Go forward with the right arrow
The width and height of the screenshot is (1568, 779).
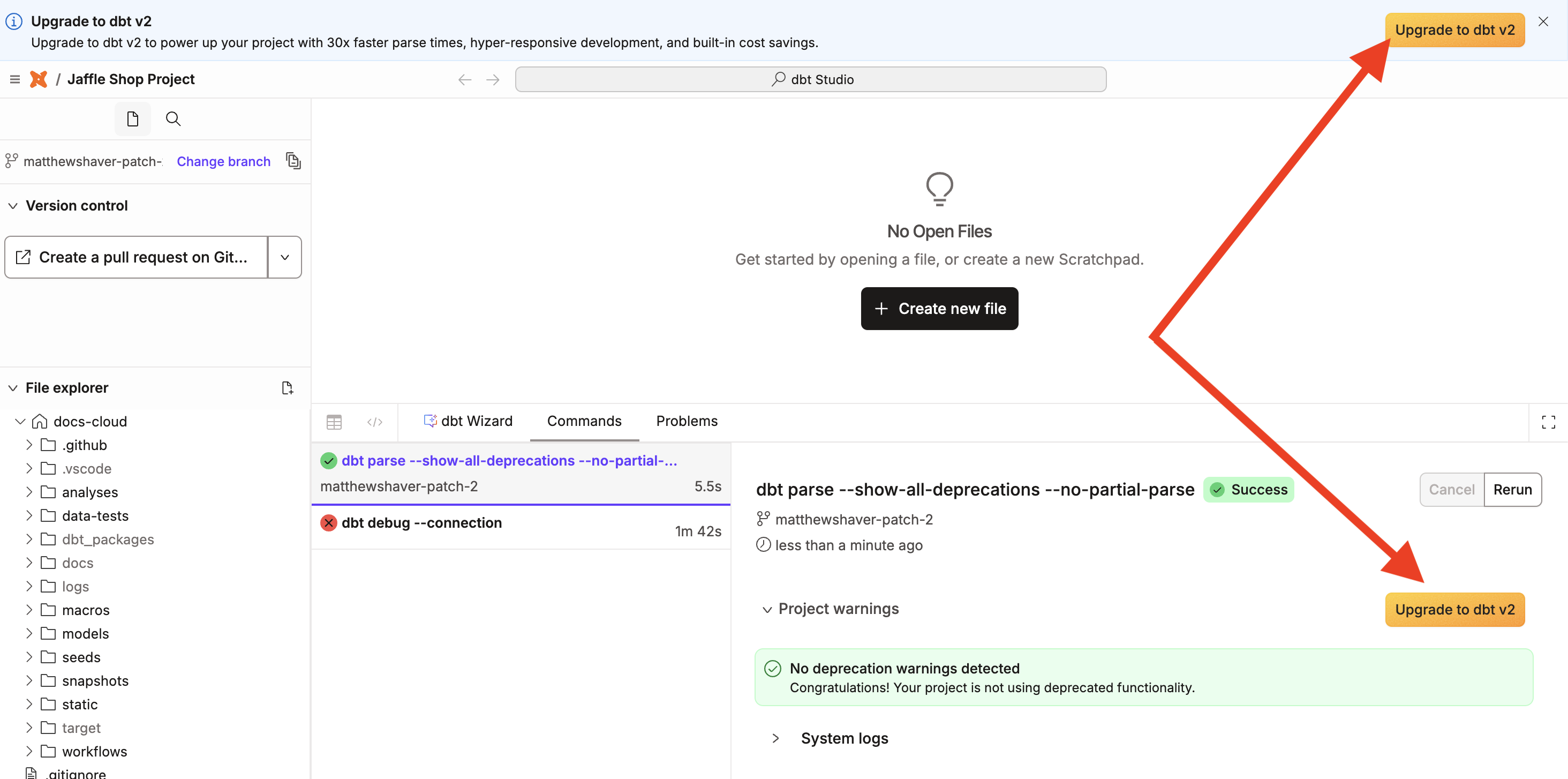point(493,80)
